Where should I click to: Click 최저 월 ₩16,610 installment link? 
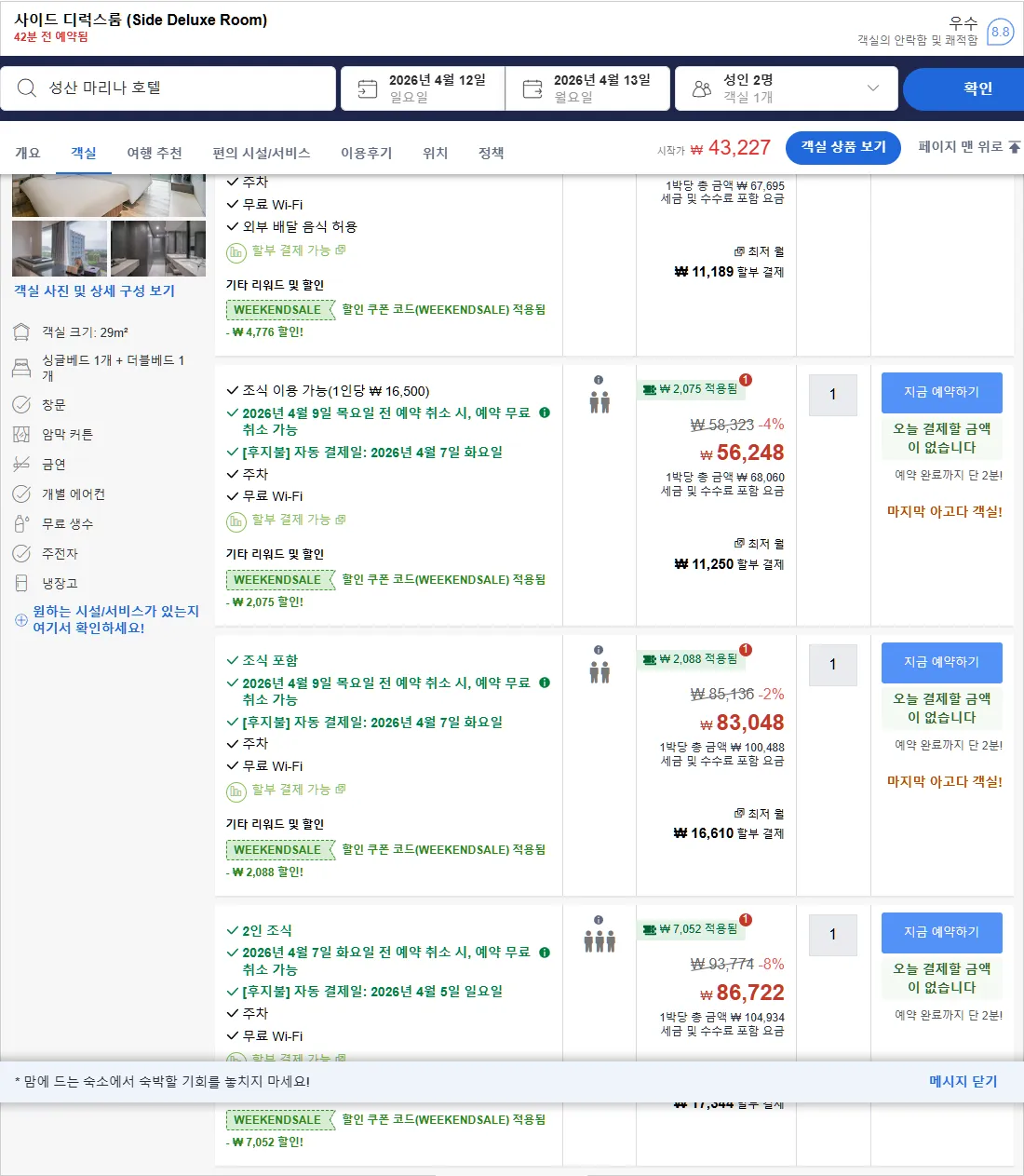click(x=729, y=824)
